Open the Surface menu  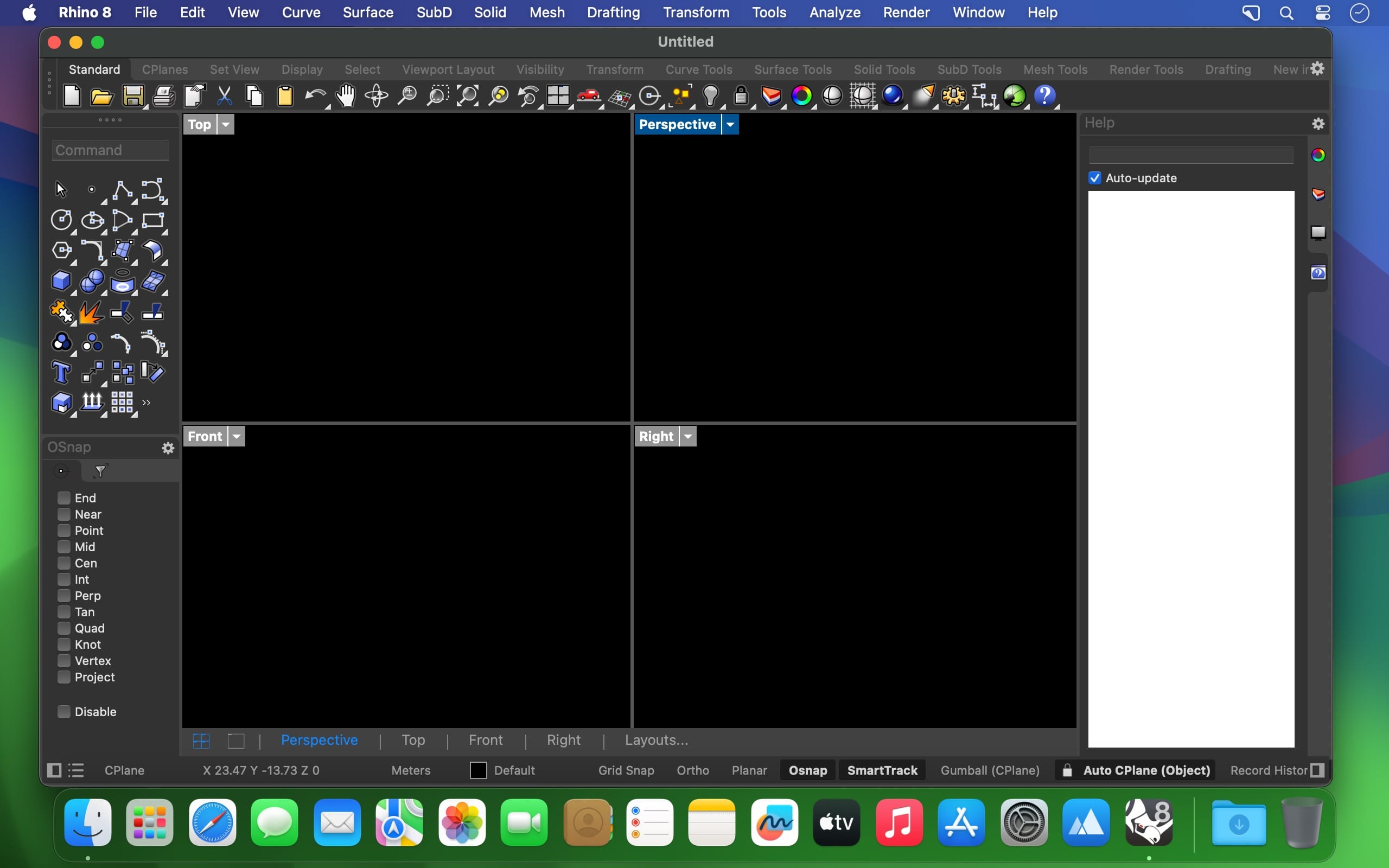tap(368, 12)
